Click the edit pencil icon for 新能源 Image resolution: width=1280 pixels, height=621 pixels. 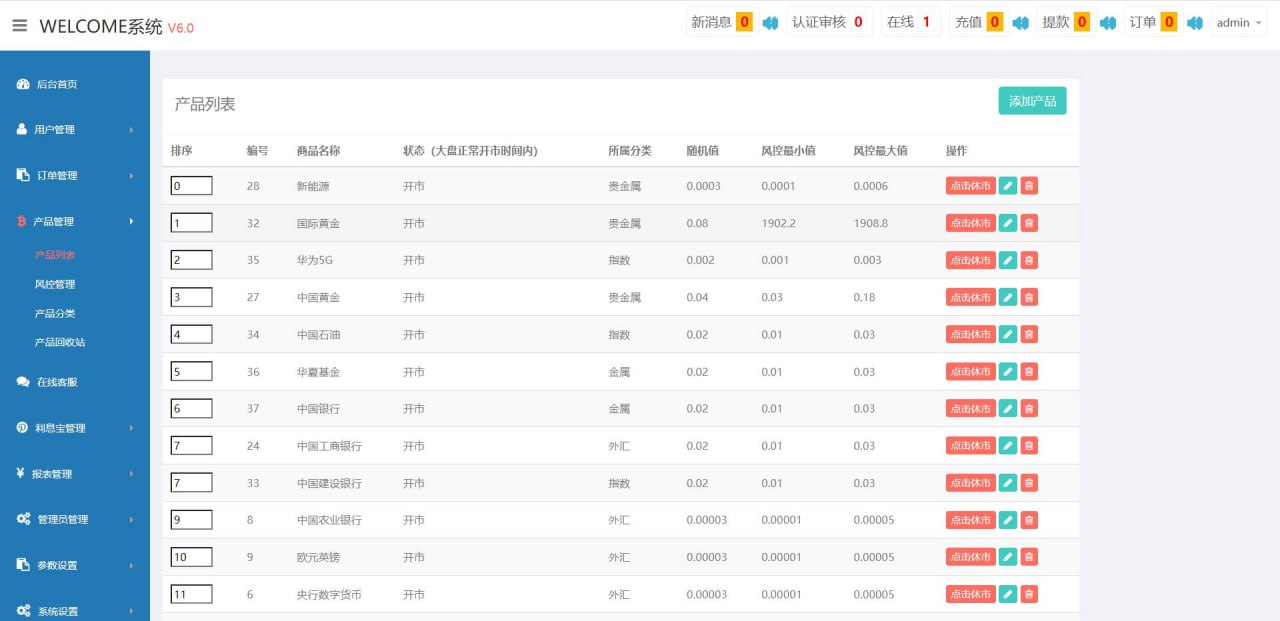click(x=1008, y=186)
